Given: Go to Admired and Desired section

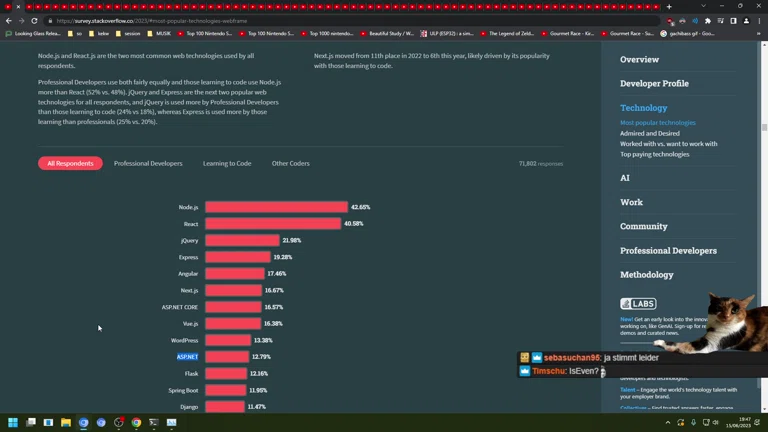Looking at the screenshot, I should pyautogui.click(x=649, y=133).
